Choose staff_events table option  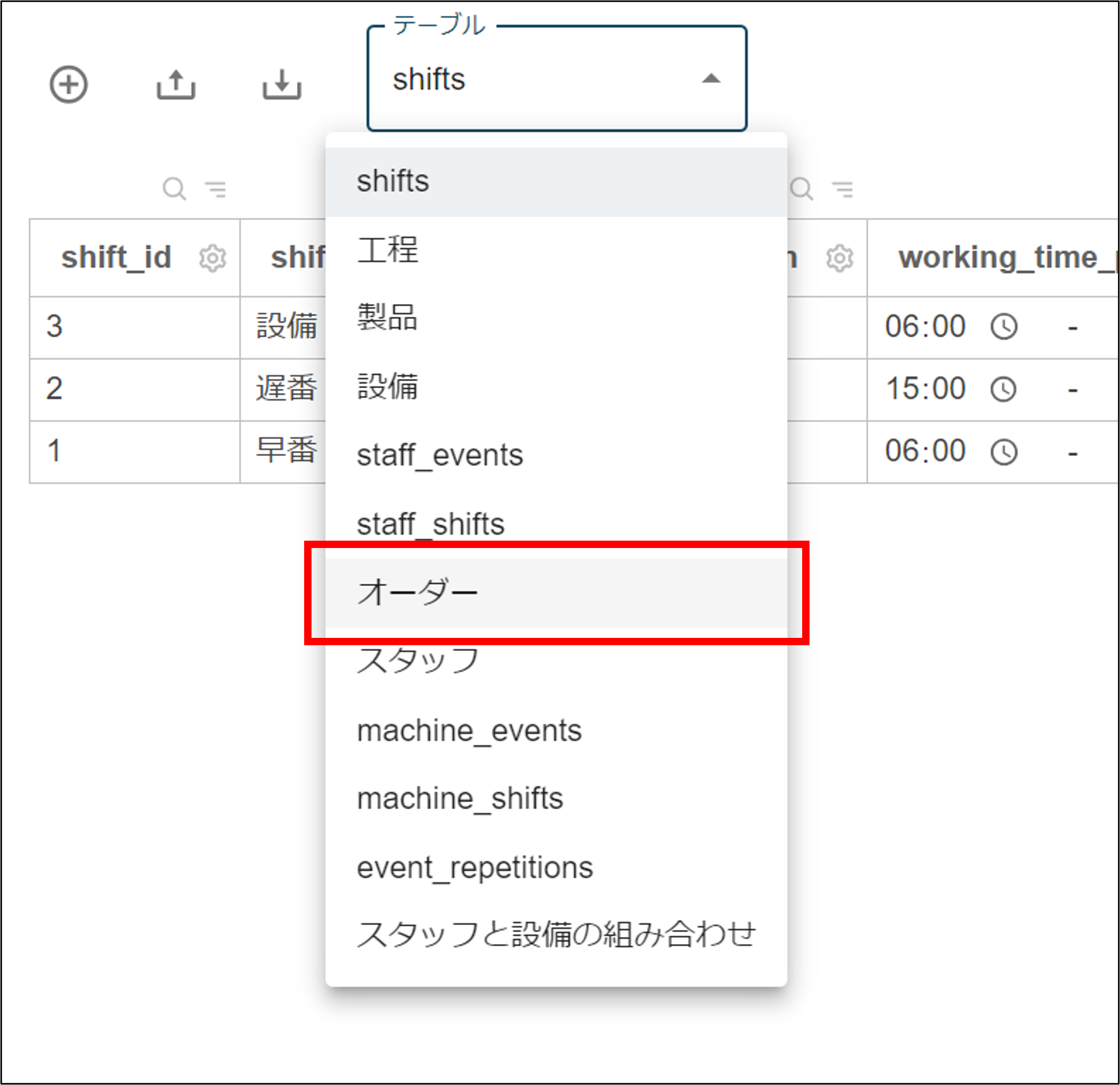pyautogui.click(x=556, y=456)
